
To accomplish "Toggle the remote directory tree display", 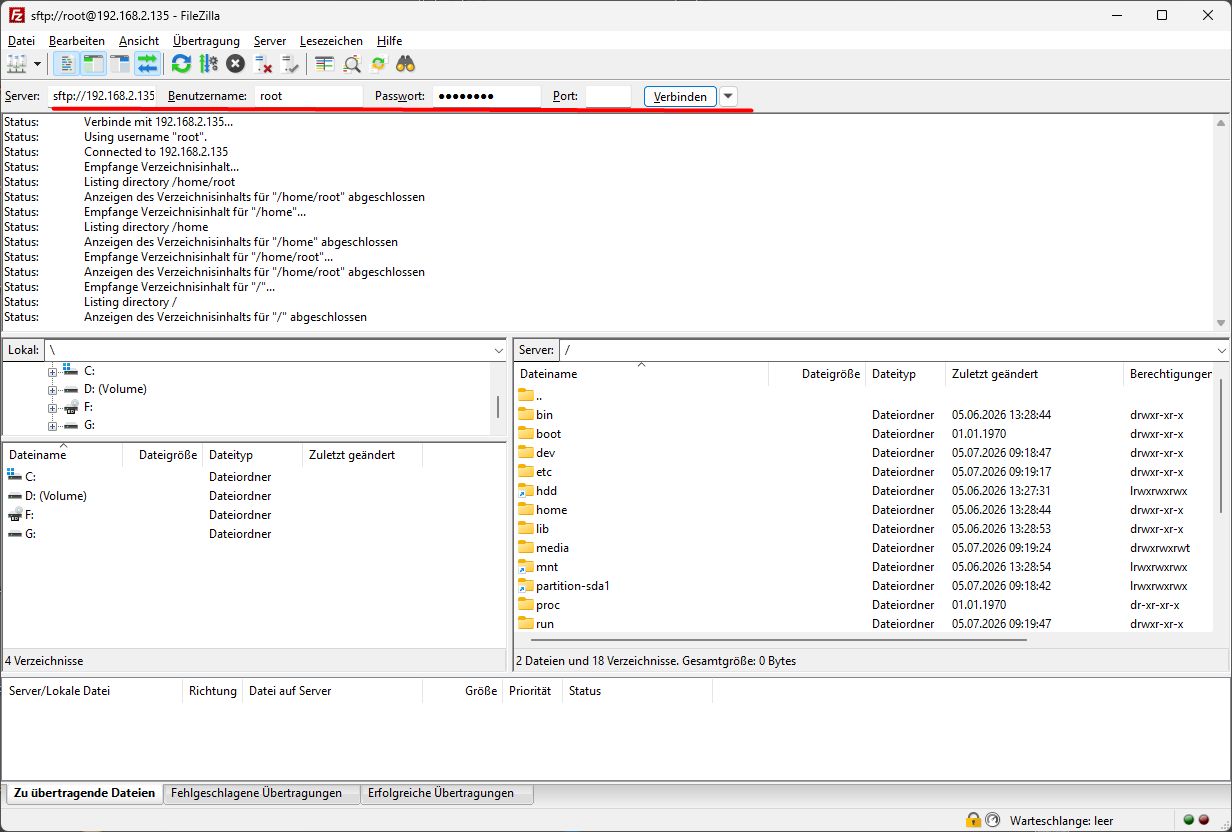I will (121, 64).
